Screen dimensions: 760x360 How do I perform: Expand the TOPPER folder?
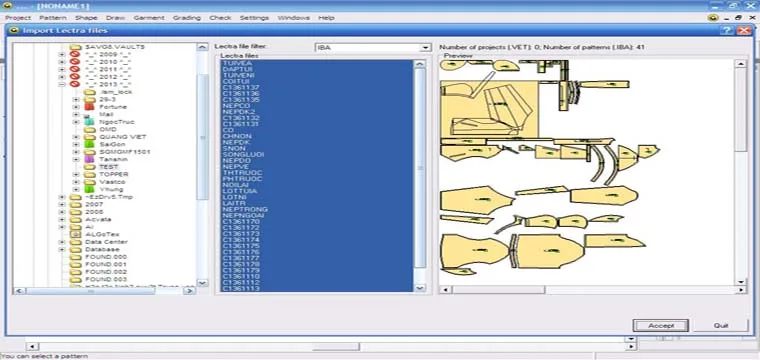76,174
